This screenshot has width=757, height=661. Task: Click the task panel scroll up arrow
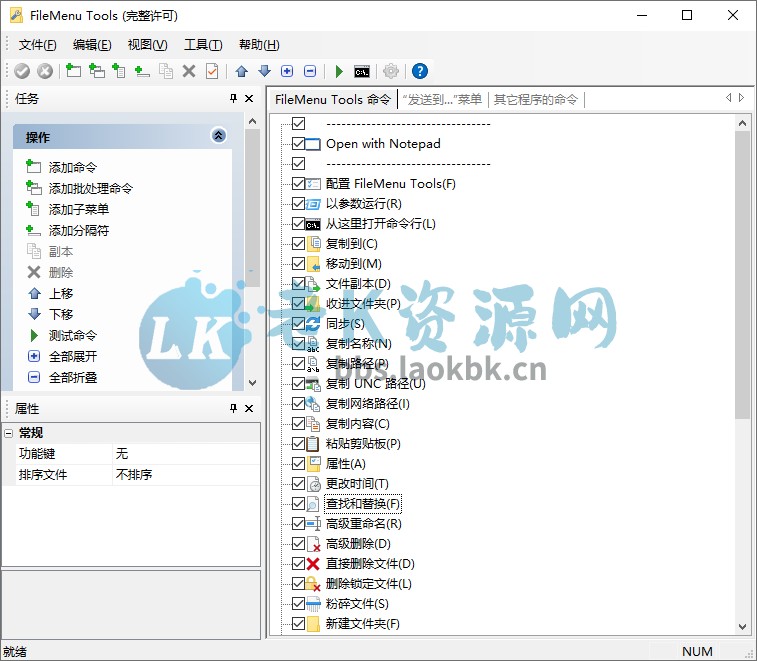pos(252,121)
